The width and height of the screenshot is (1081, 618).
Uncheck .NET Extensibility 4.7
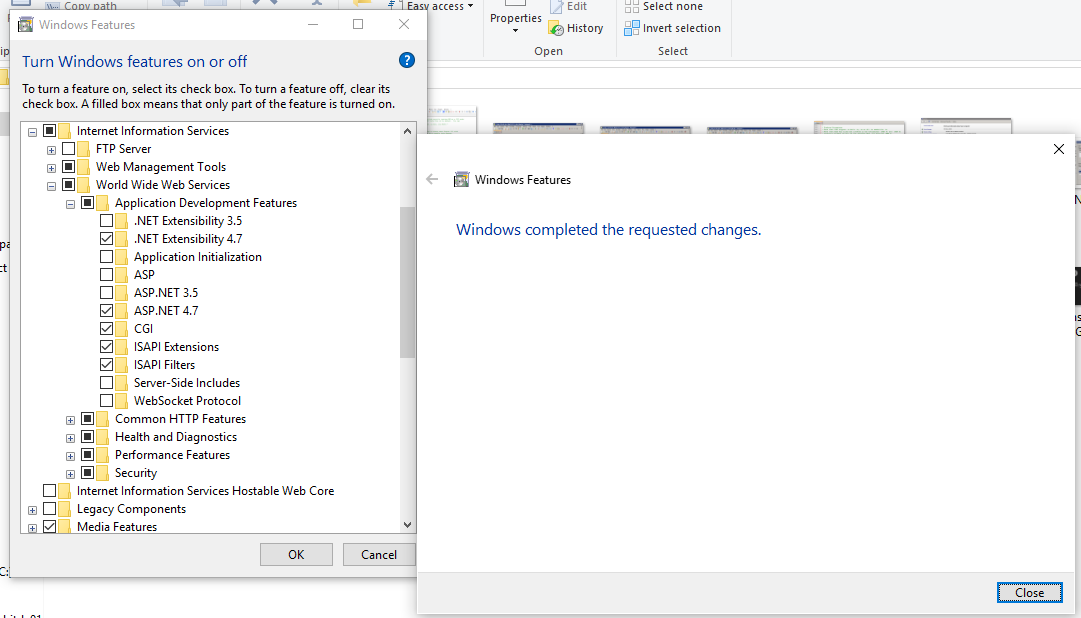(106, 239)
